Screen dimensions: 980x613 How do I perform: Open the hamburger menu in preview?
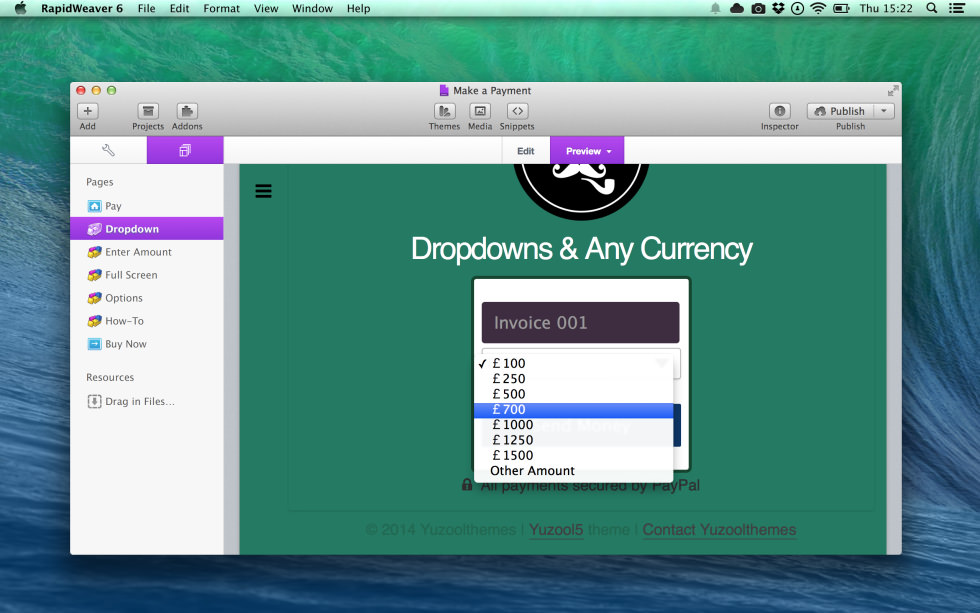(x=263, y=191)
